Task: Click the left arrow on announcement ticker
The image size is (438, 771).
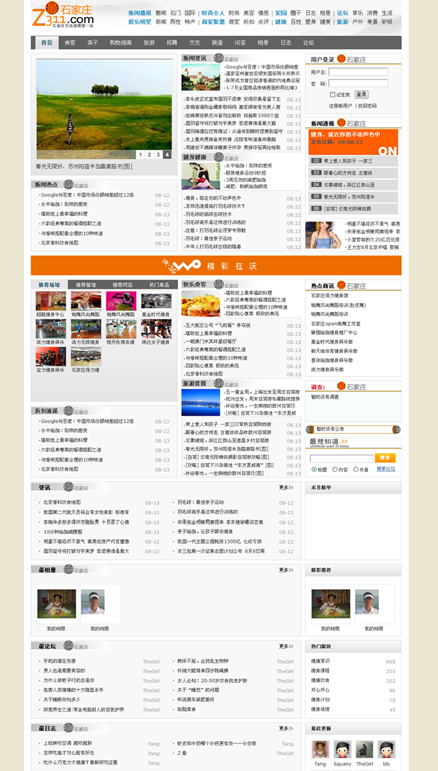Action: click(310, 429)
